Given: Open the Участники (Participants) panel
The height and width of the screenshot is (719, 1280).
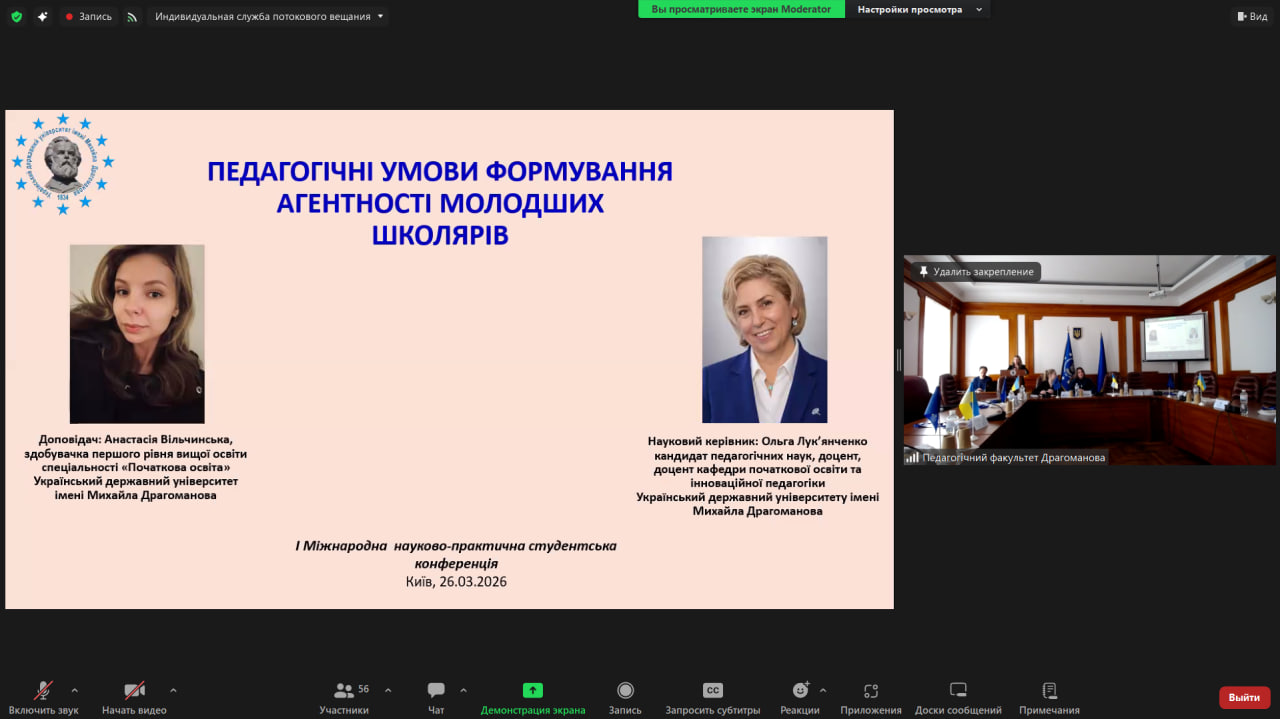Looking at the screenshot, I should 344,695.
